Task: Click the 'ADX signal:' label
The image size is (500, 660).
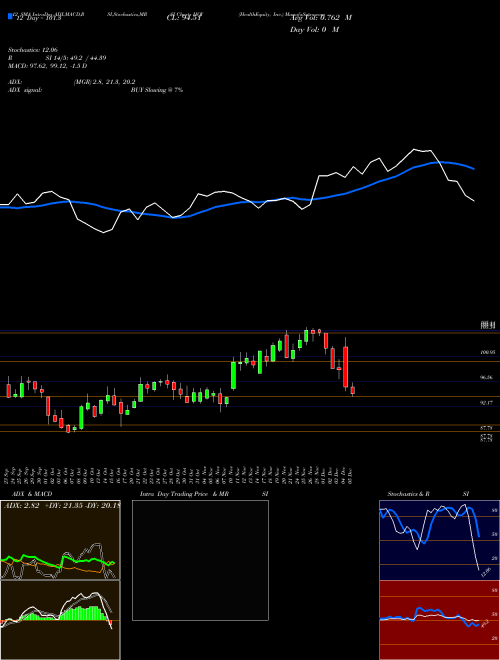Action: click(25, 90)
